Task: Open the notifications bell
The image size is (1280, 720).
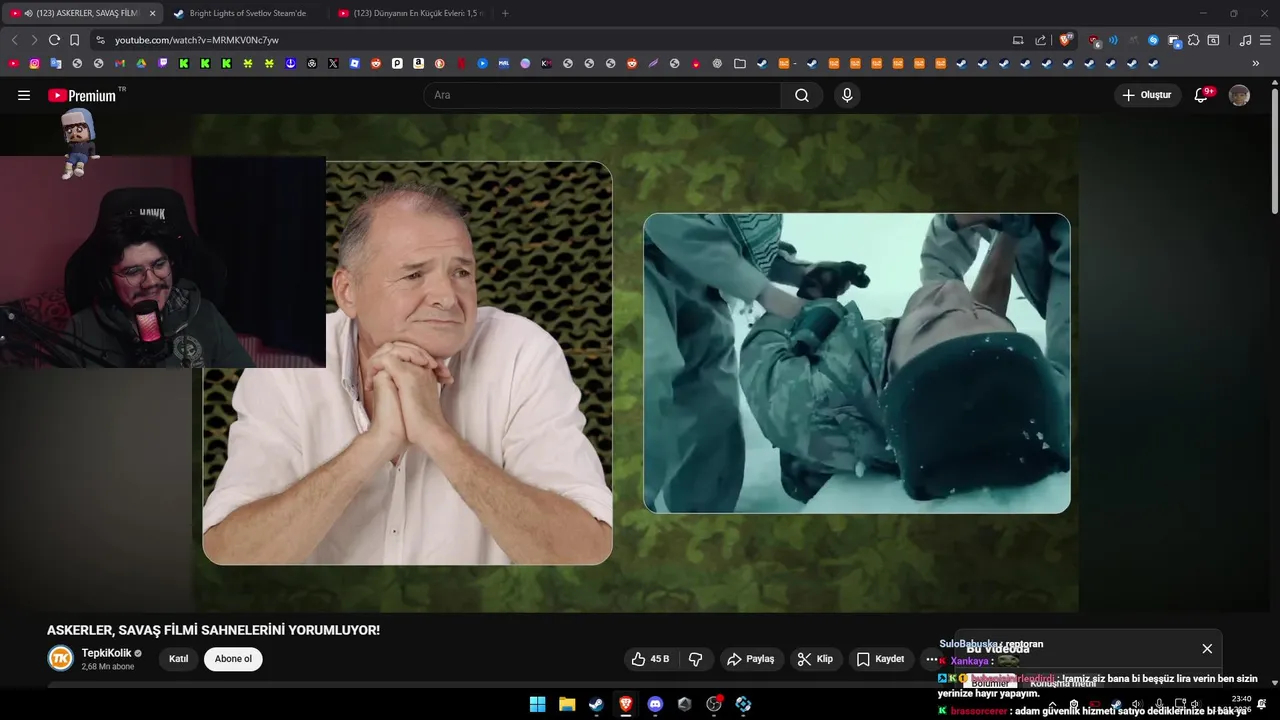Action: tap(1202, 95)
